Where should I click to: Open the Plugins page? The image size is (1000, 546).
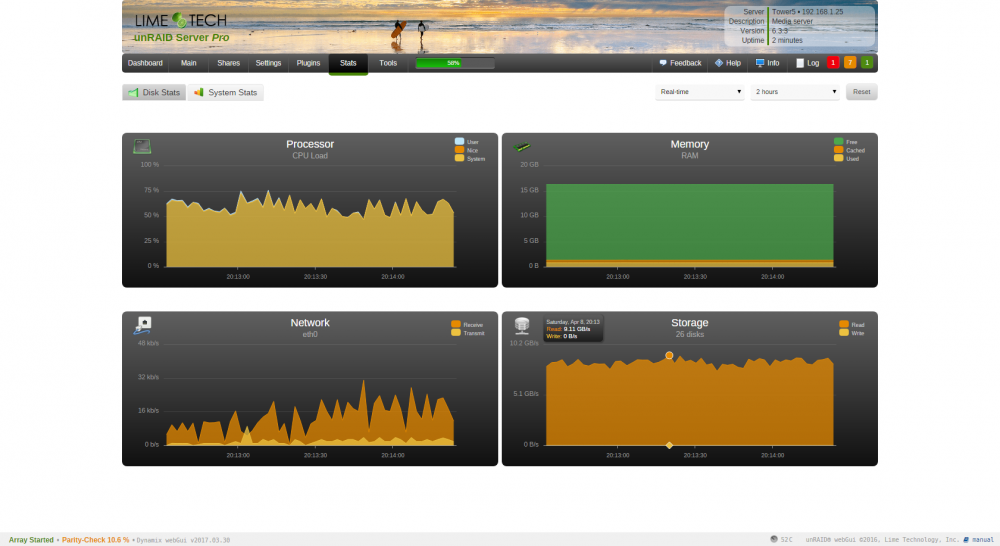tap(308, 63)
